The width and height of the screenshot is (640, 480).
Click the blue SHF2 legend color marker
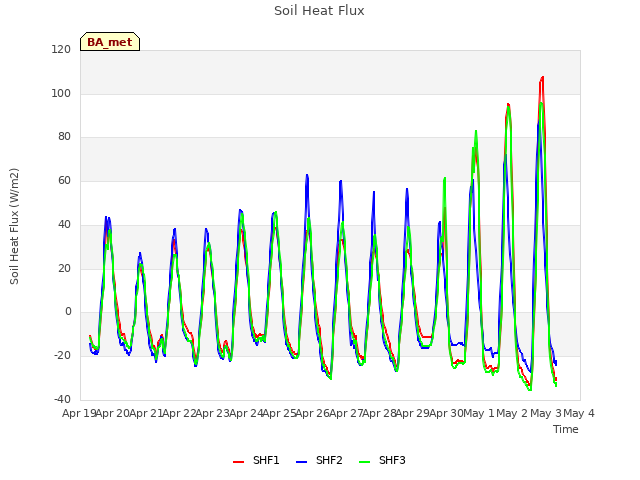click(x=301, y=462)
